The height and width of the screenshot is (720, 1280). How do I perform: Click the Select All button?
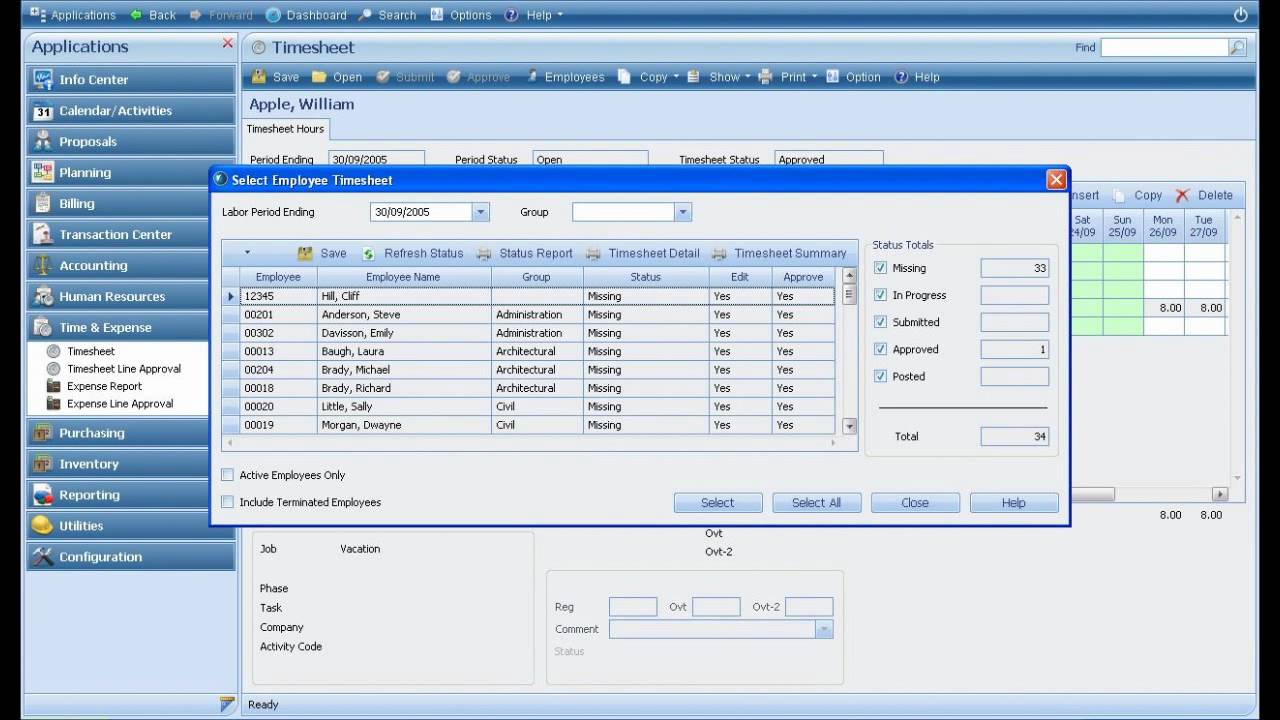[816, 503]
